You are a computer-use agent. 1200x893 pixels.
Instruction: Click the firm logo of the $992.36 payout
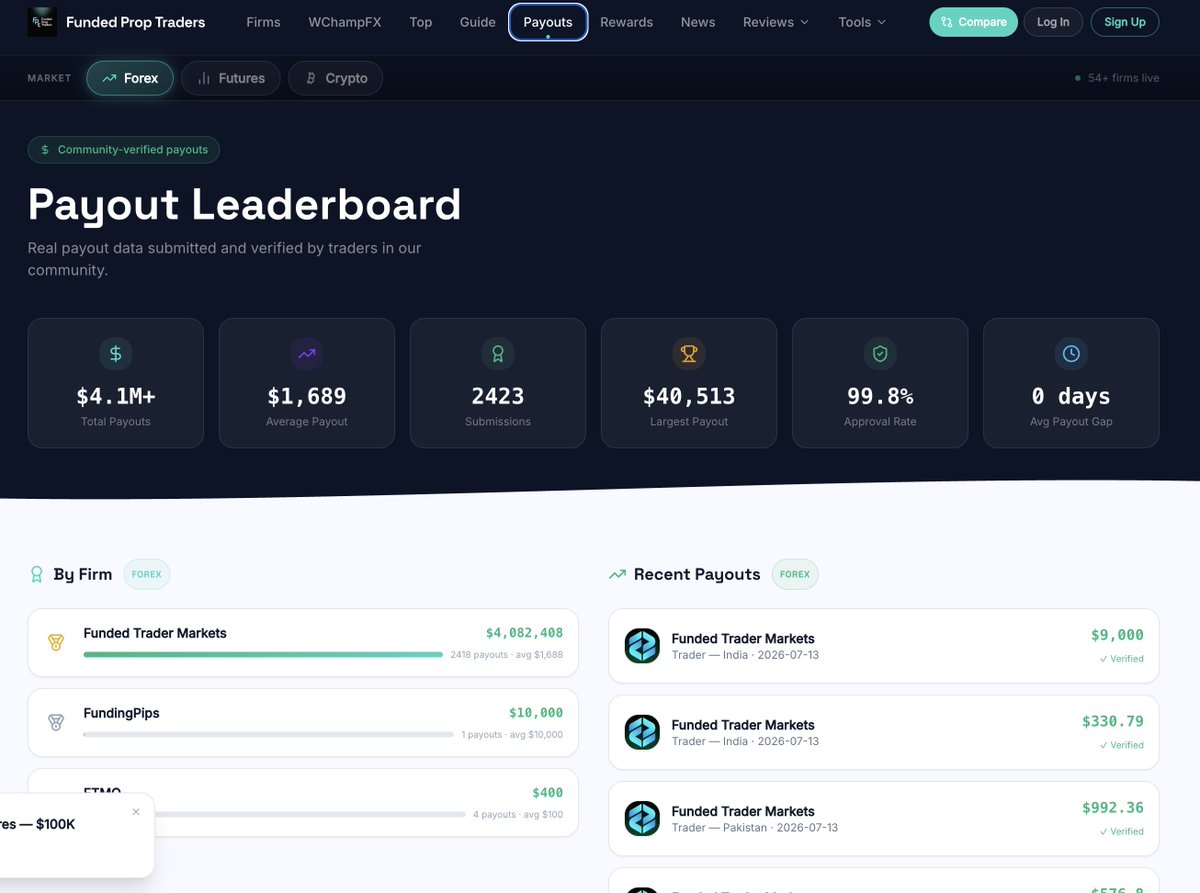click(642, 818)
